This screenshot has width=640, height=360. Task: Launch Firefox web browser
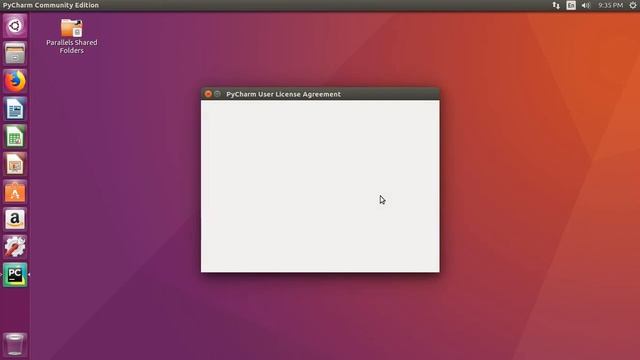(15, 81)
